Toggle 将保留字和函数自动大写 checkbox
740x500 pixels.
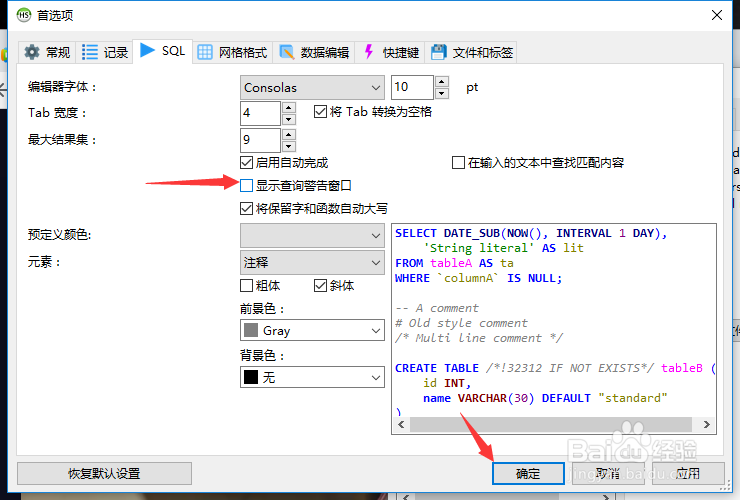[246, 208]
